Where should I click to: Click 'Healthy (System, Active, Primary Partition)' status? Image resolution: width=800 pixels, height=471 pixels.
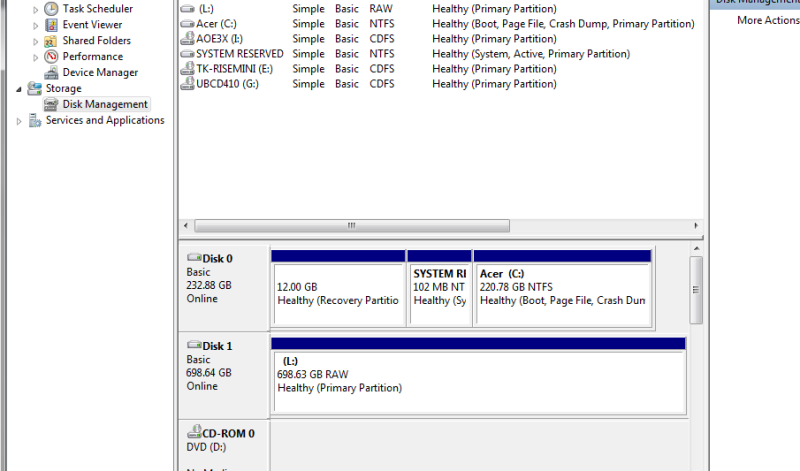point(531,54)
